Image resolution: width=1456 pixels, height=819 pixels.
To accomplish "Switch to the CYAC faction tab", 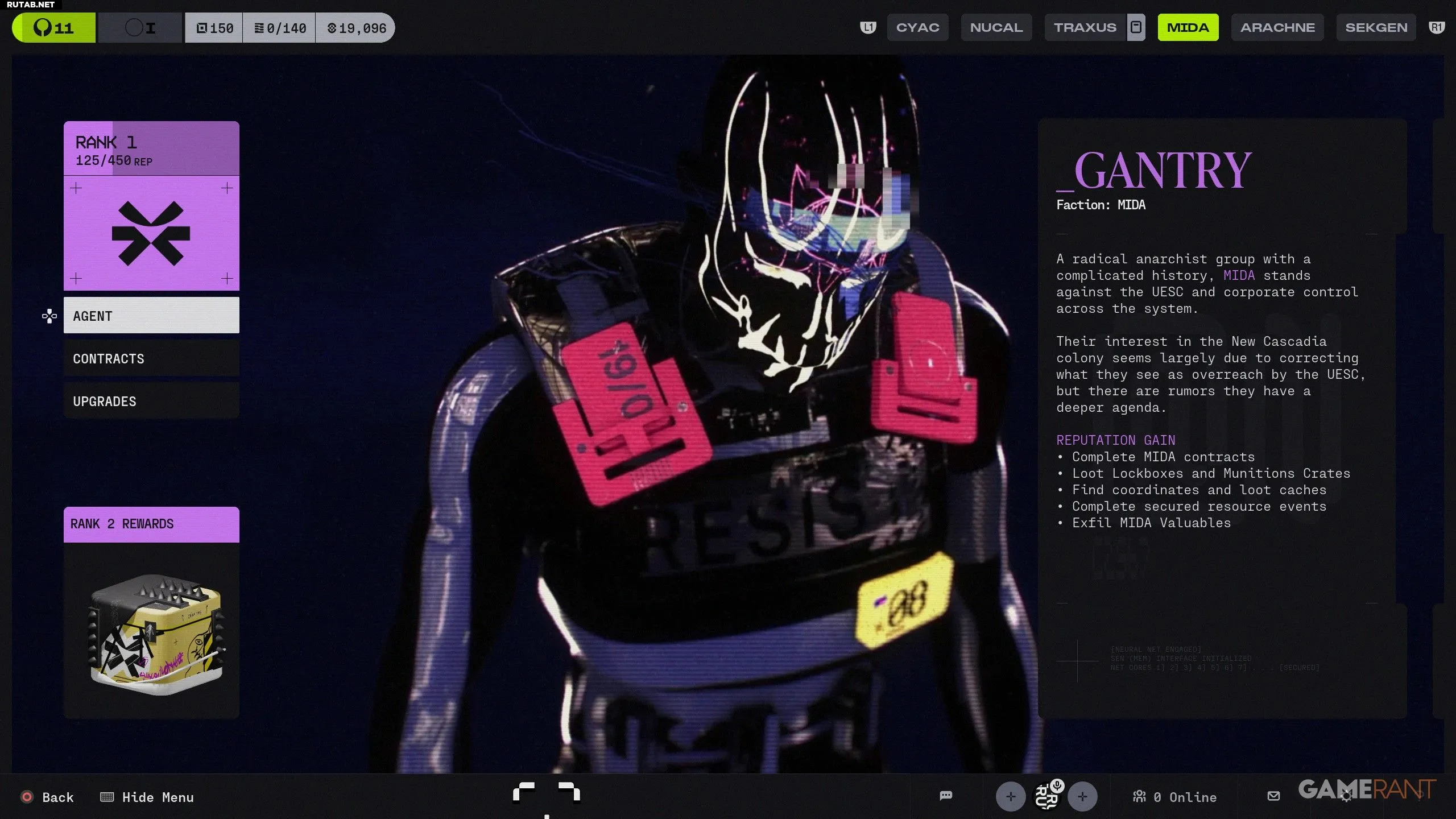I will point(917,27).
